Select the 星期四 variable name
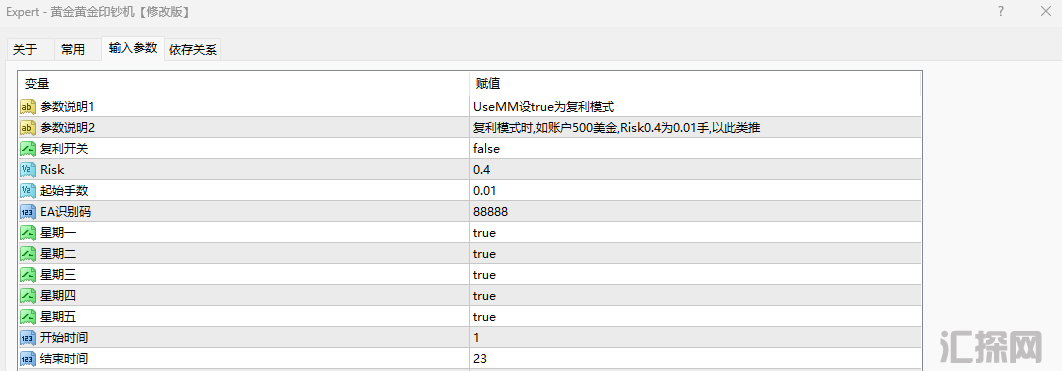1062x371 pixels. tap(58, 296)
